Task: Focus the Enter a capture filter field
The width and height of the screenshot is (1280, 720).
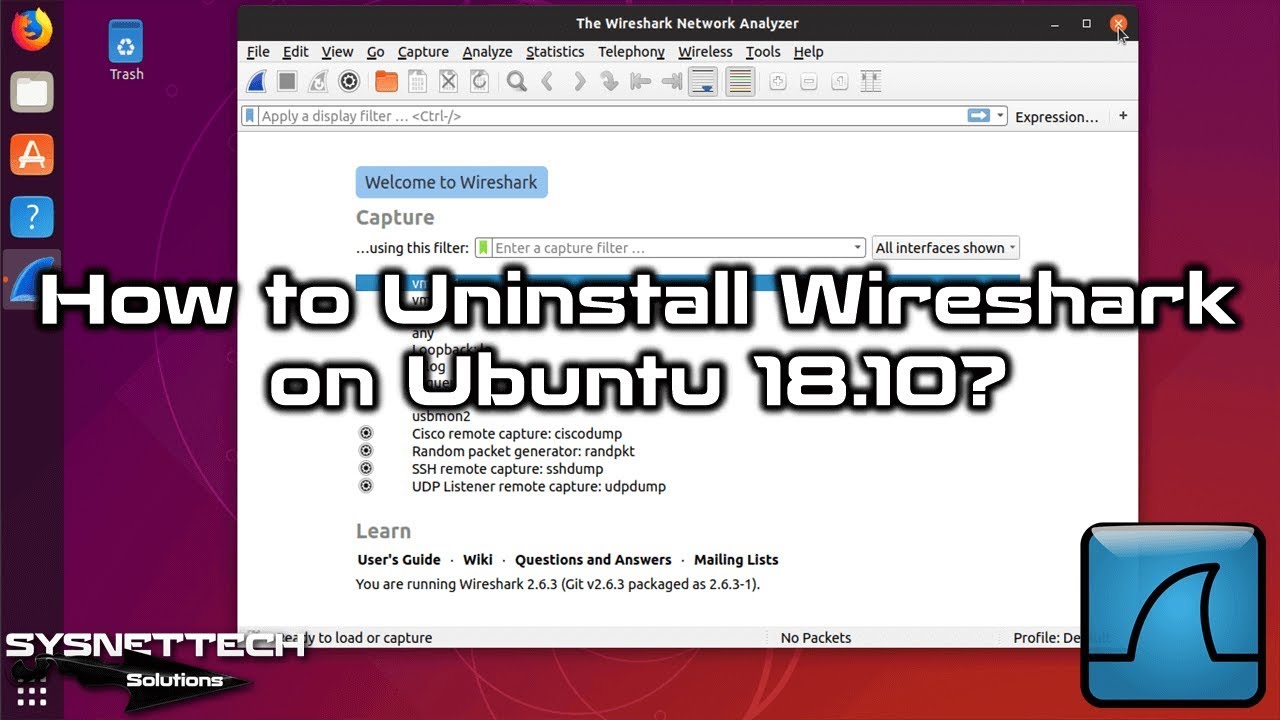Action: click(671, 248)
